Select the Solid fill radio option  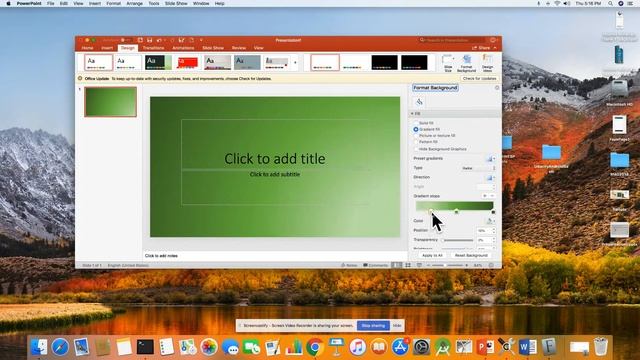coord(416,123)
